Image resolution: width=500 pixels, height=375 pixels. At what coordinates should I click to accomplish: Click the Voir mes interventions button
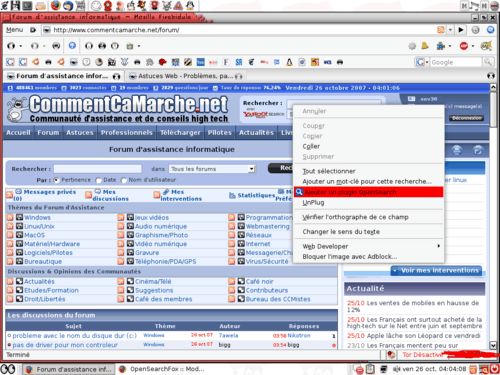(436, 270)
